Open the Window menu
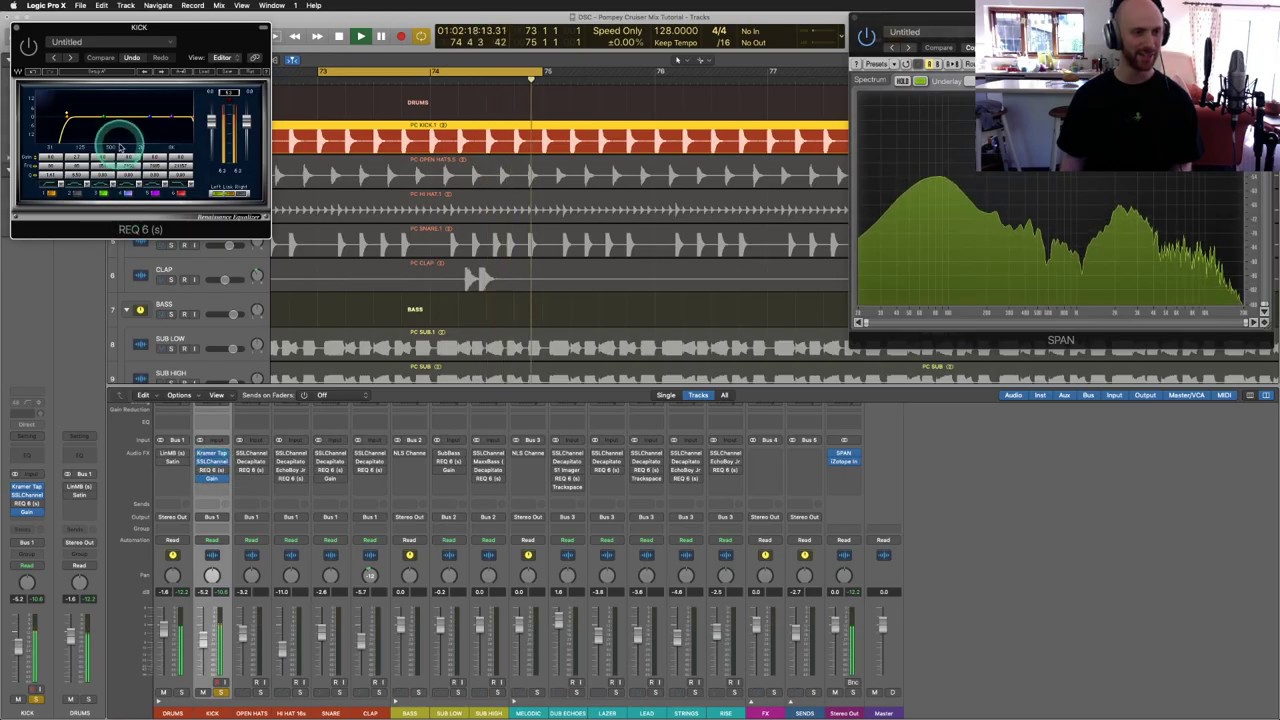 pyautogui.click(x=272, y=5)
